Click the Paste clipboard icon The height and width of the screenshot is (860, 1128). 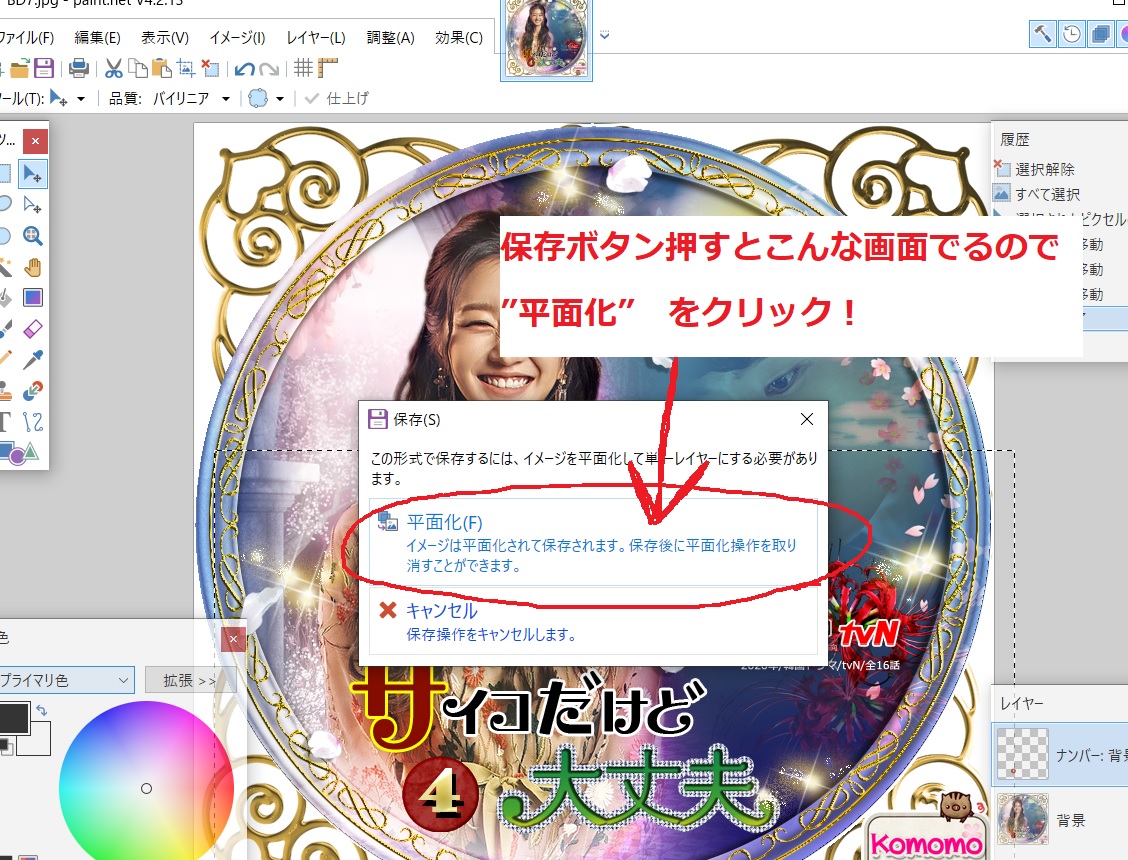tap(162, 68)
